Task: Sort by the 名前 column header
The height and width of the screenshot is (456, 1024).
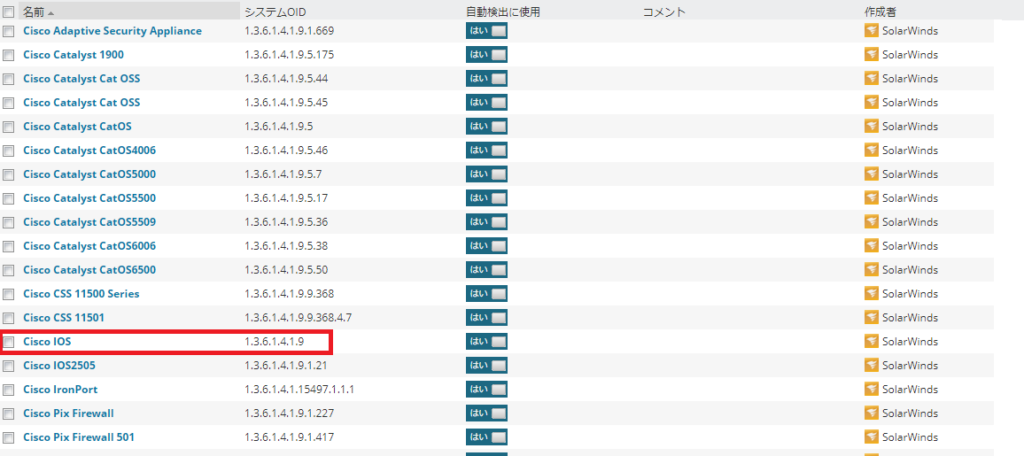Action: [x=34, y=12]
